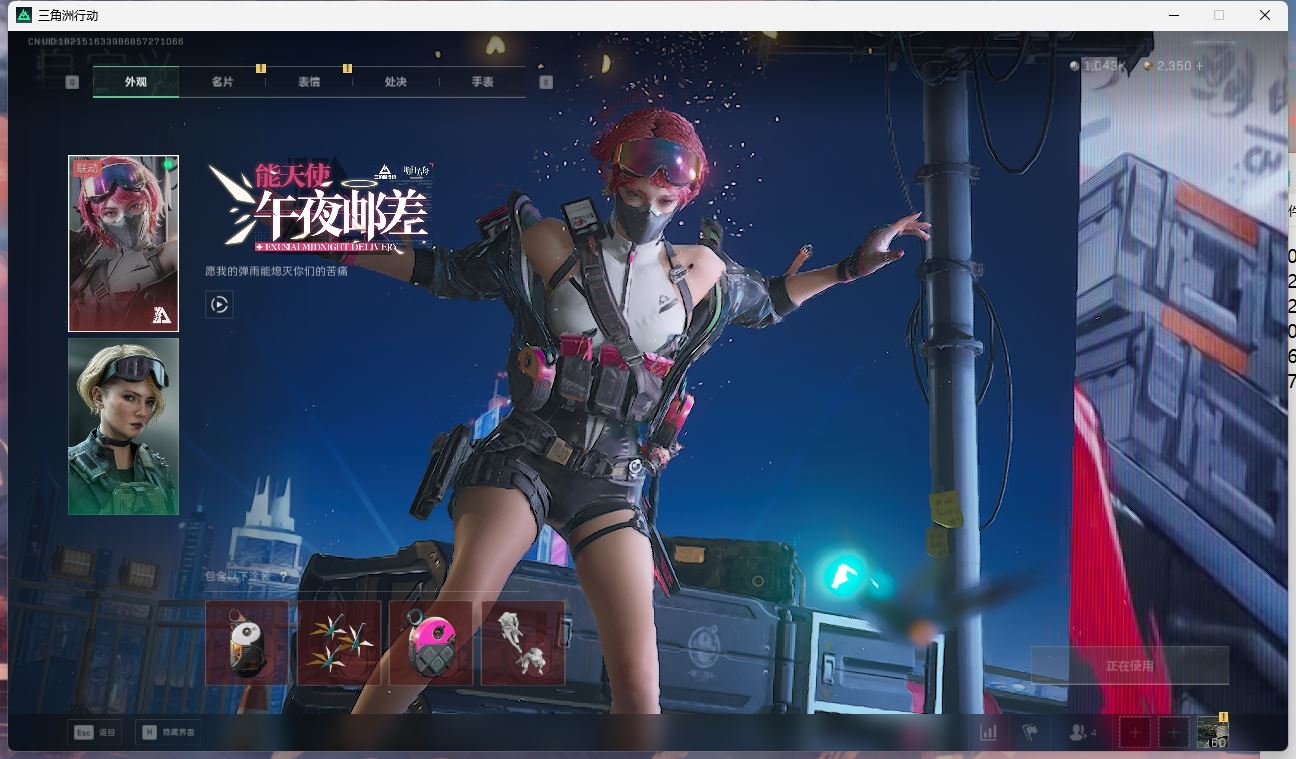This screenshot has height=759, width=1296.
Task: Open the white execution animation item
Action: click(x=523, y=643)
